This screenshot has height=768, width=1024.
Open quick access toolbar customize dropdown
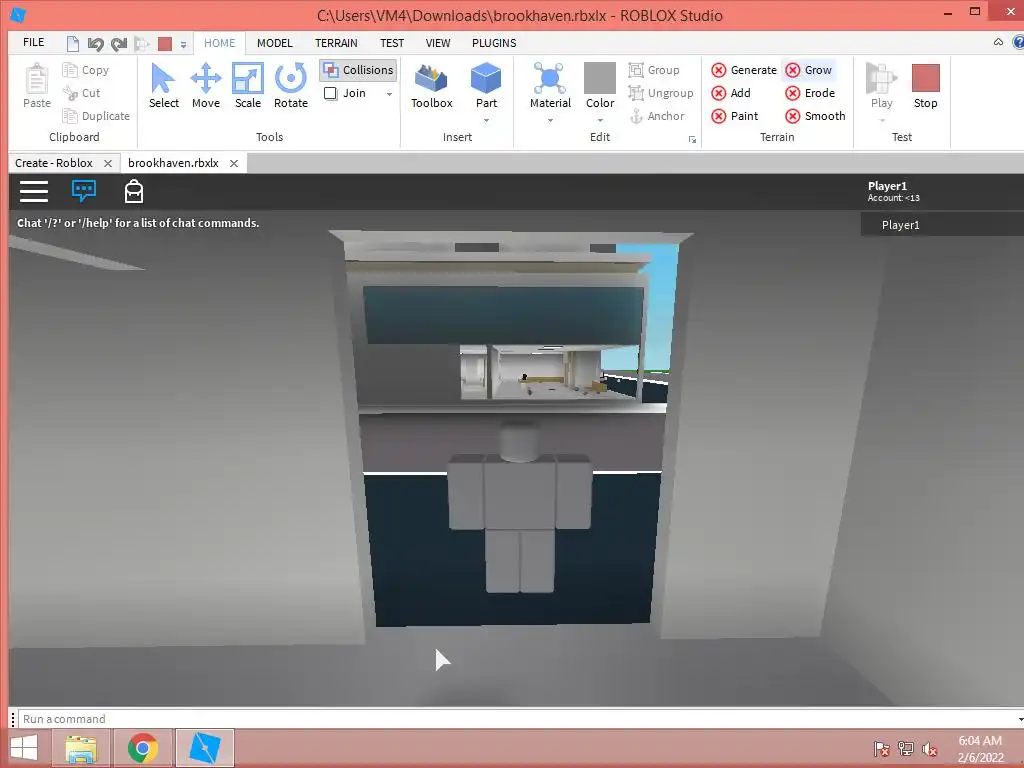tap(184, 44)
